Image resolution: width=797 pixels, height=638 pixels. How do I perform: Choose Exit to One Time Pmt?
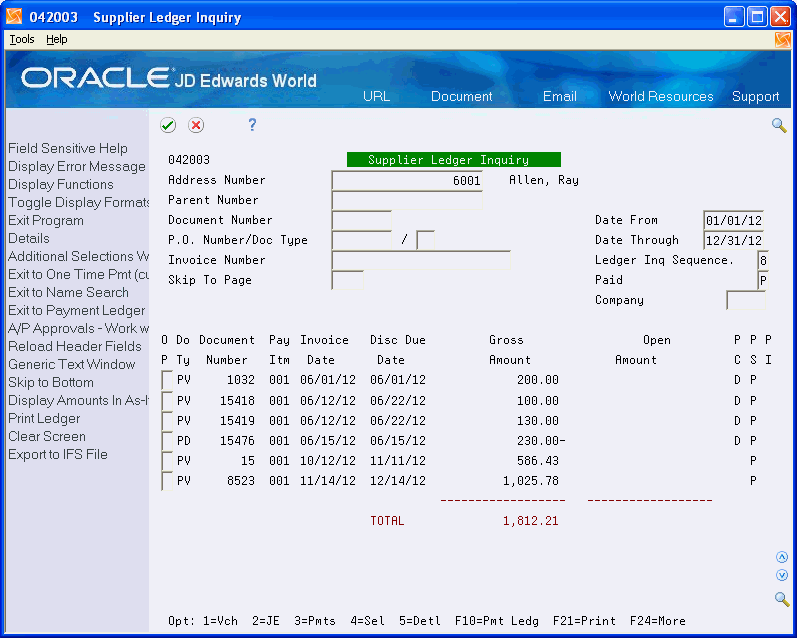tap(78, 274)
